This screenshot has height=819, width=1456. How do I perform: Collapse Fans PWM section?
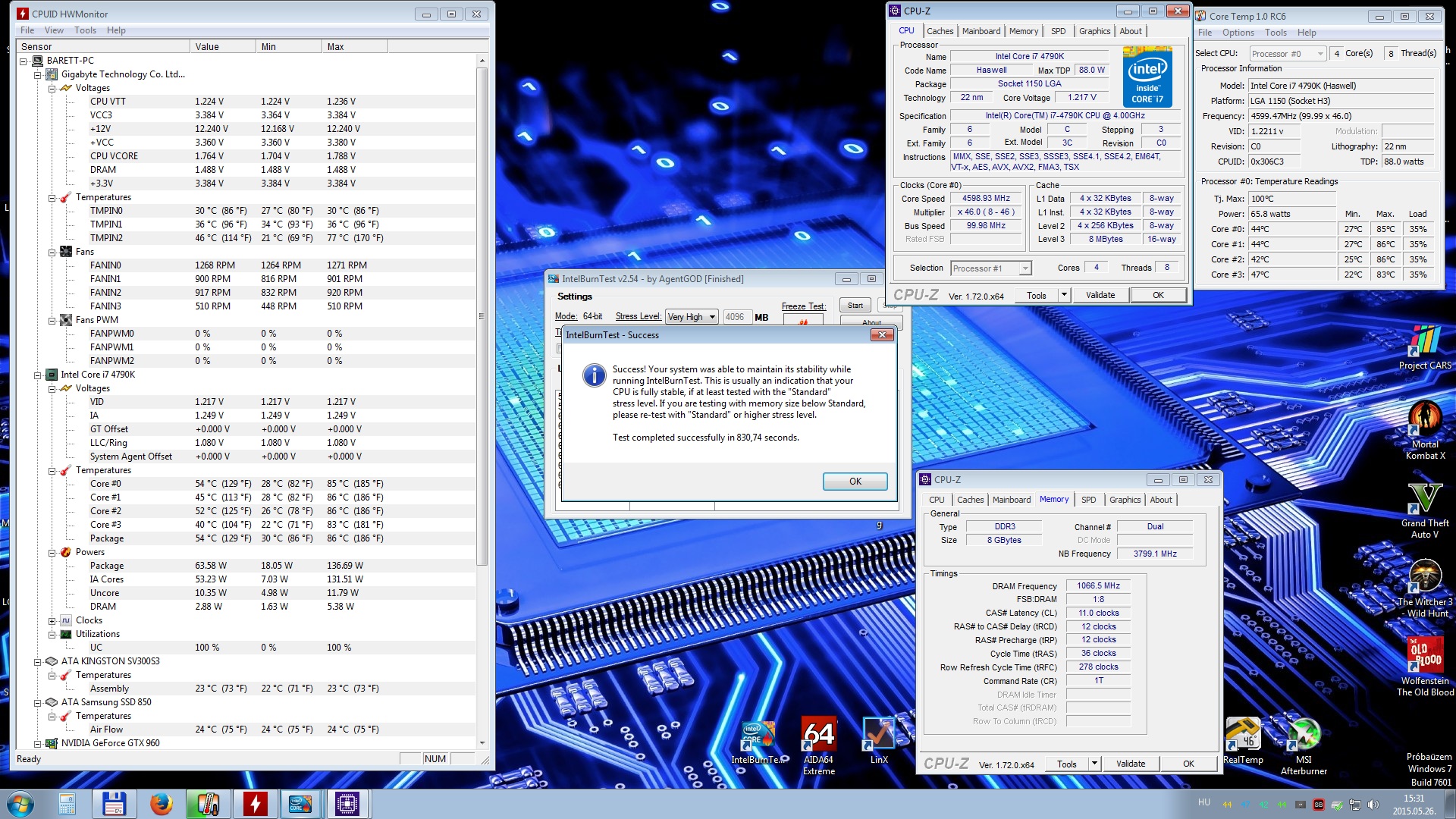coord(52,320)
